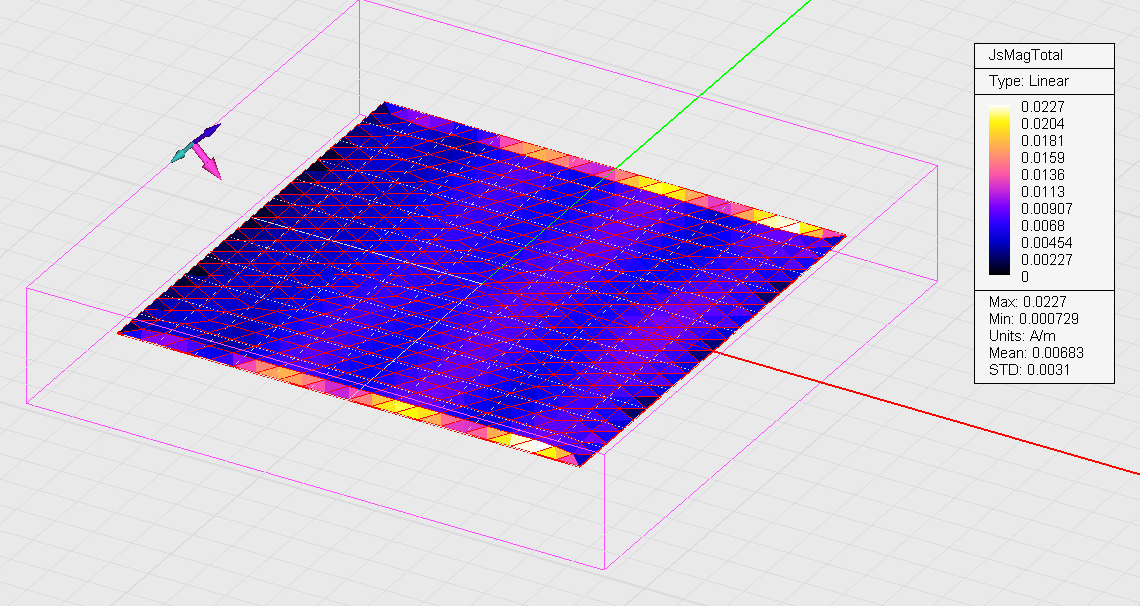Click the center of the meshed current plate

(483, 283)
